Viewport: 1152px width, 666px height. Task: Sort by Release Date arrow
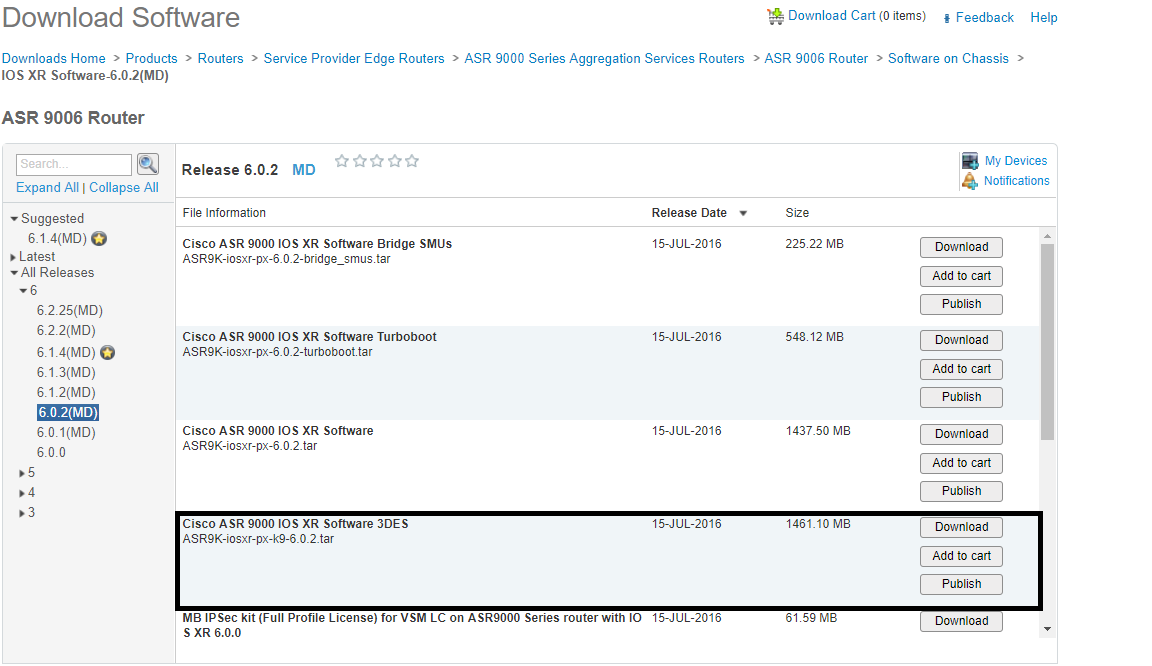(743, 214)
